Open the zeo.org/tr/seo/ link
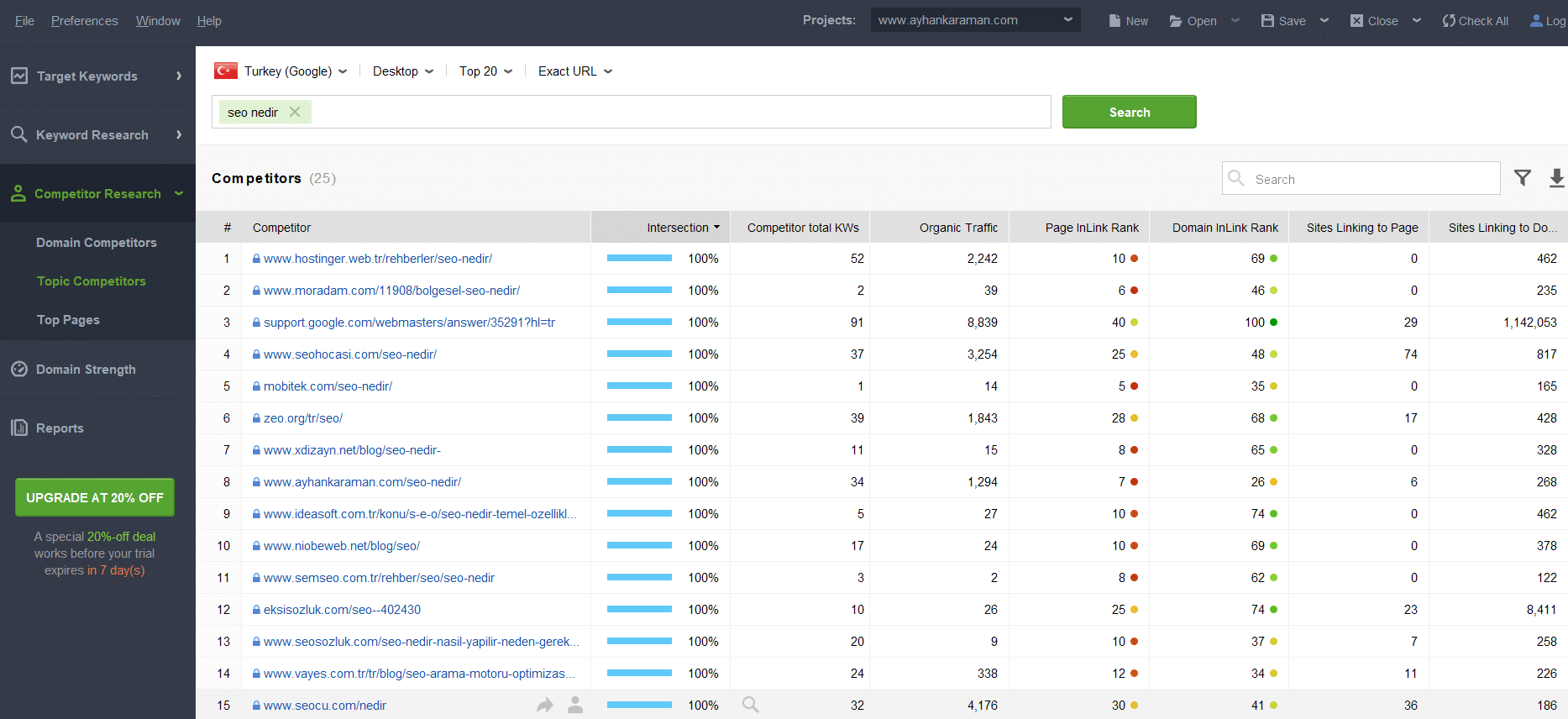 303,418
